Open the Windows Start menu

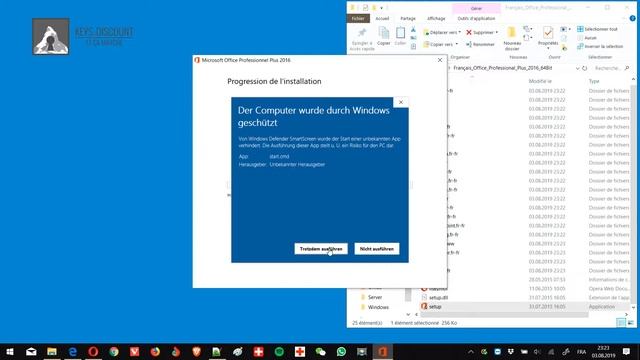point(10,351)
